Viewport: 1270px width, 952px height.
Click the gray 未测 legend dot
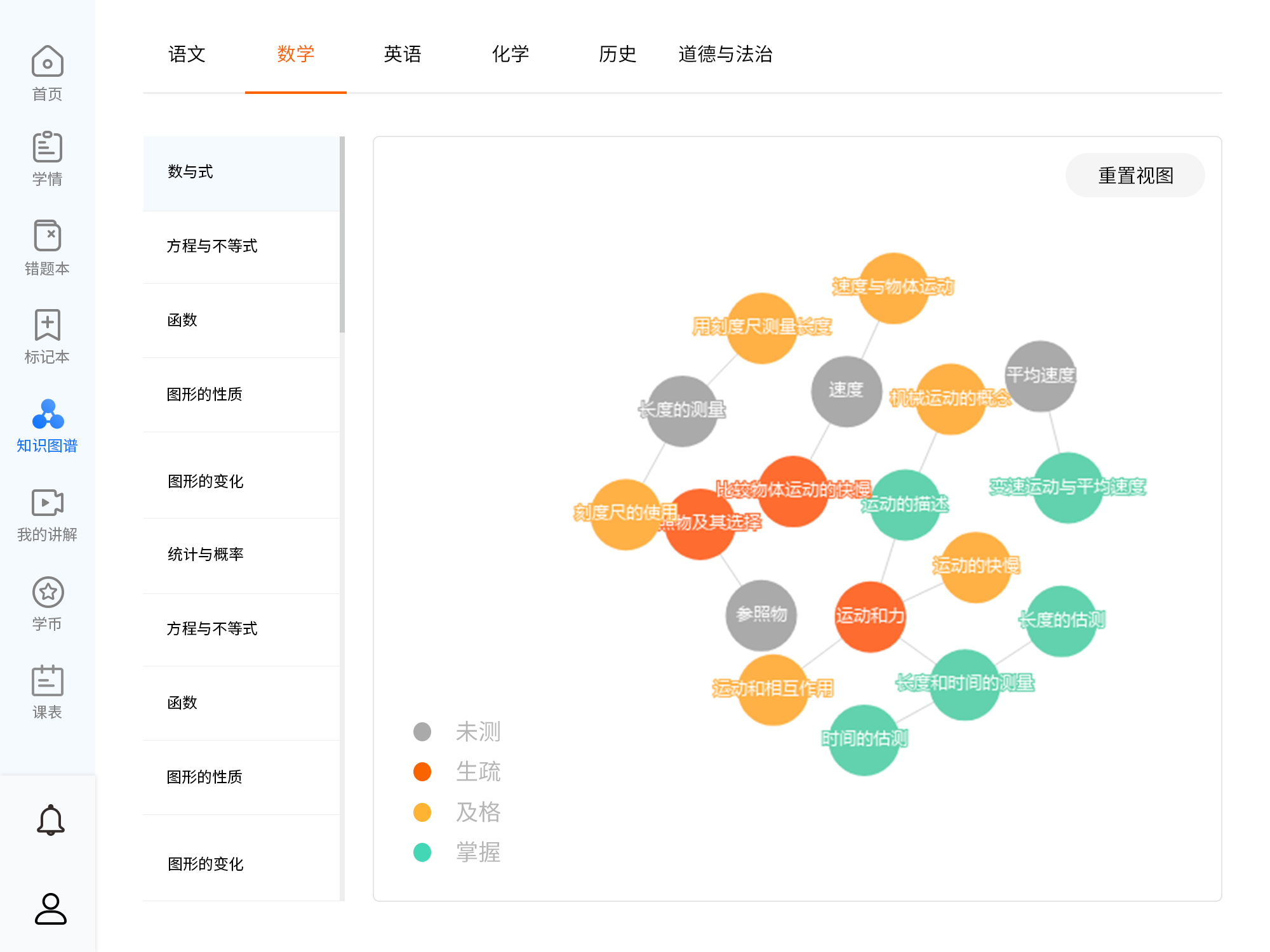click(x=422, y=732)
